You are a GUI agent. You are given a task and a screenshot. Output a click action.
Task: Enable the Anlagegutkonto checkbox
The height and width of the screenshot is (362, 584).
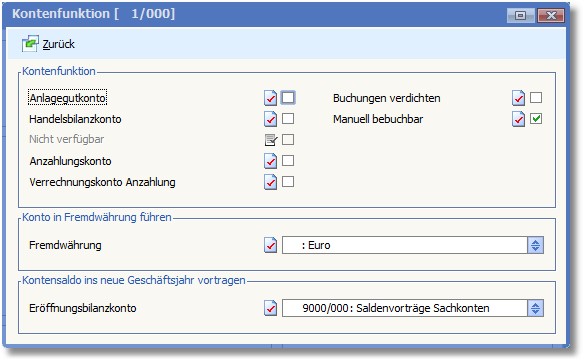point(288,98)
